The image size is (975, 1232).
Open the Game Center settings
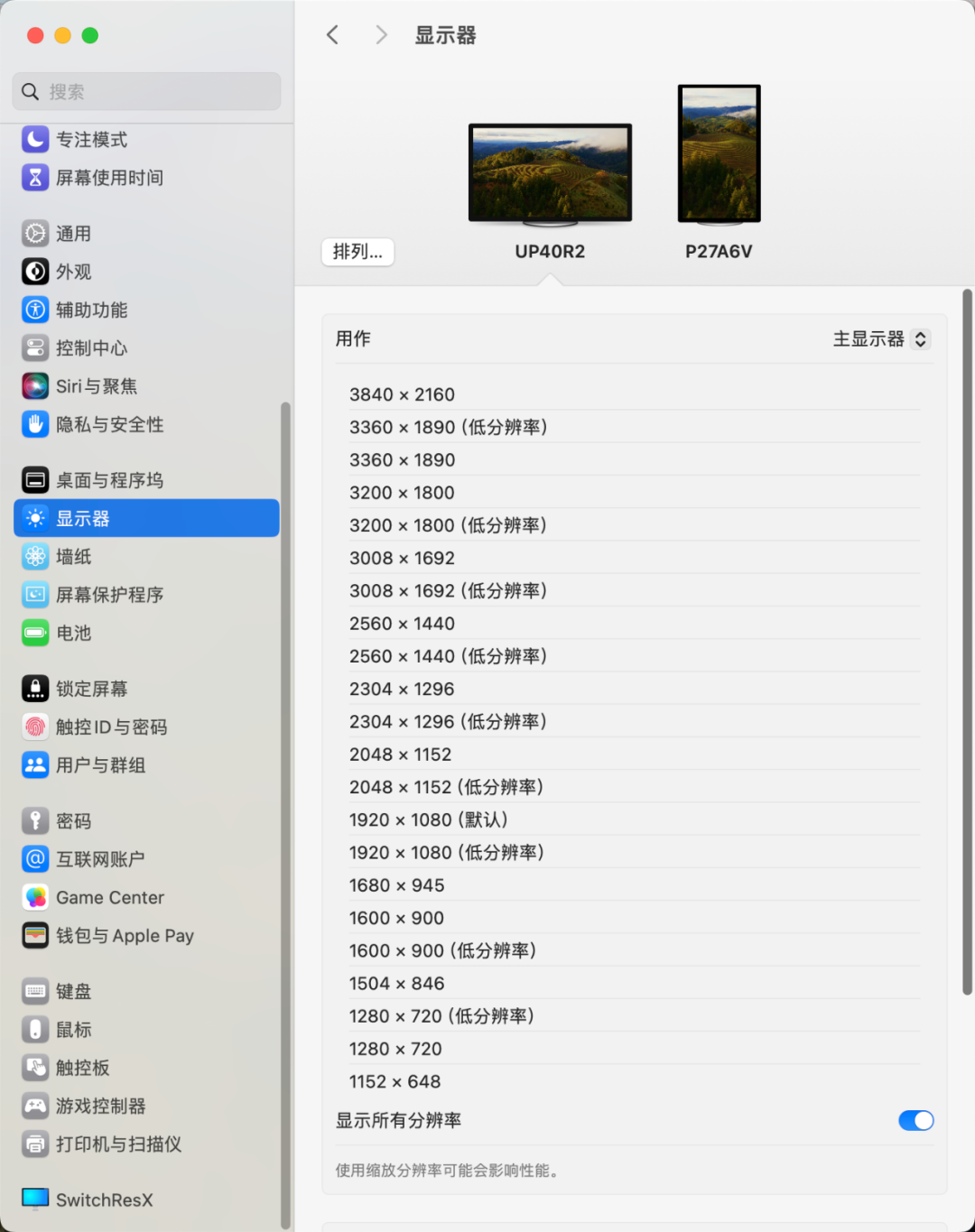pyautogui.click(x=109, y=897)
